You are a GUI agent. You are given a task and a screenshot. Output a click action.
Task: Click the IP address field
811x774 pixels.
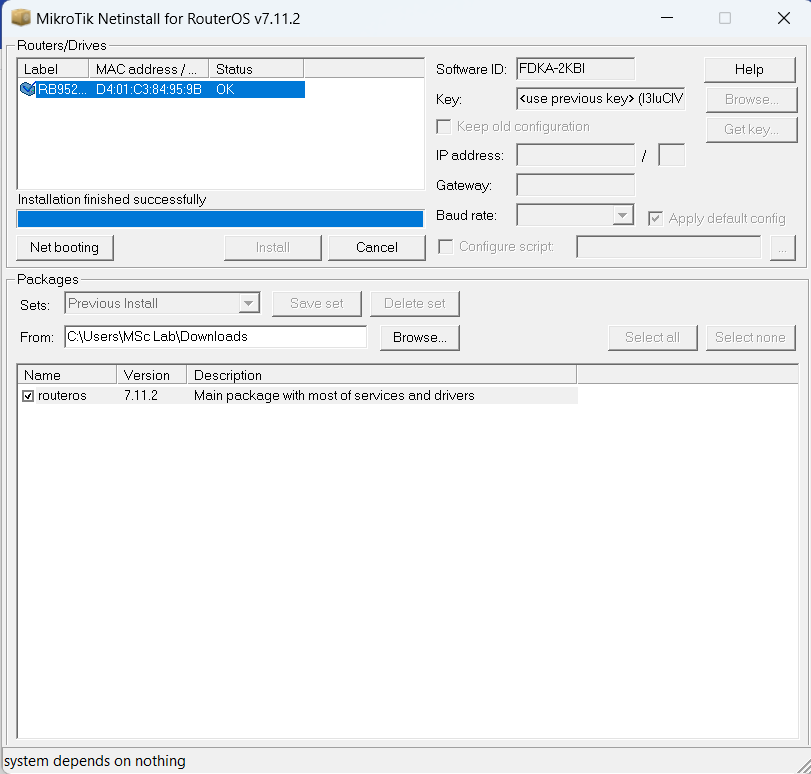coord(575,155)
